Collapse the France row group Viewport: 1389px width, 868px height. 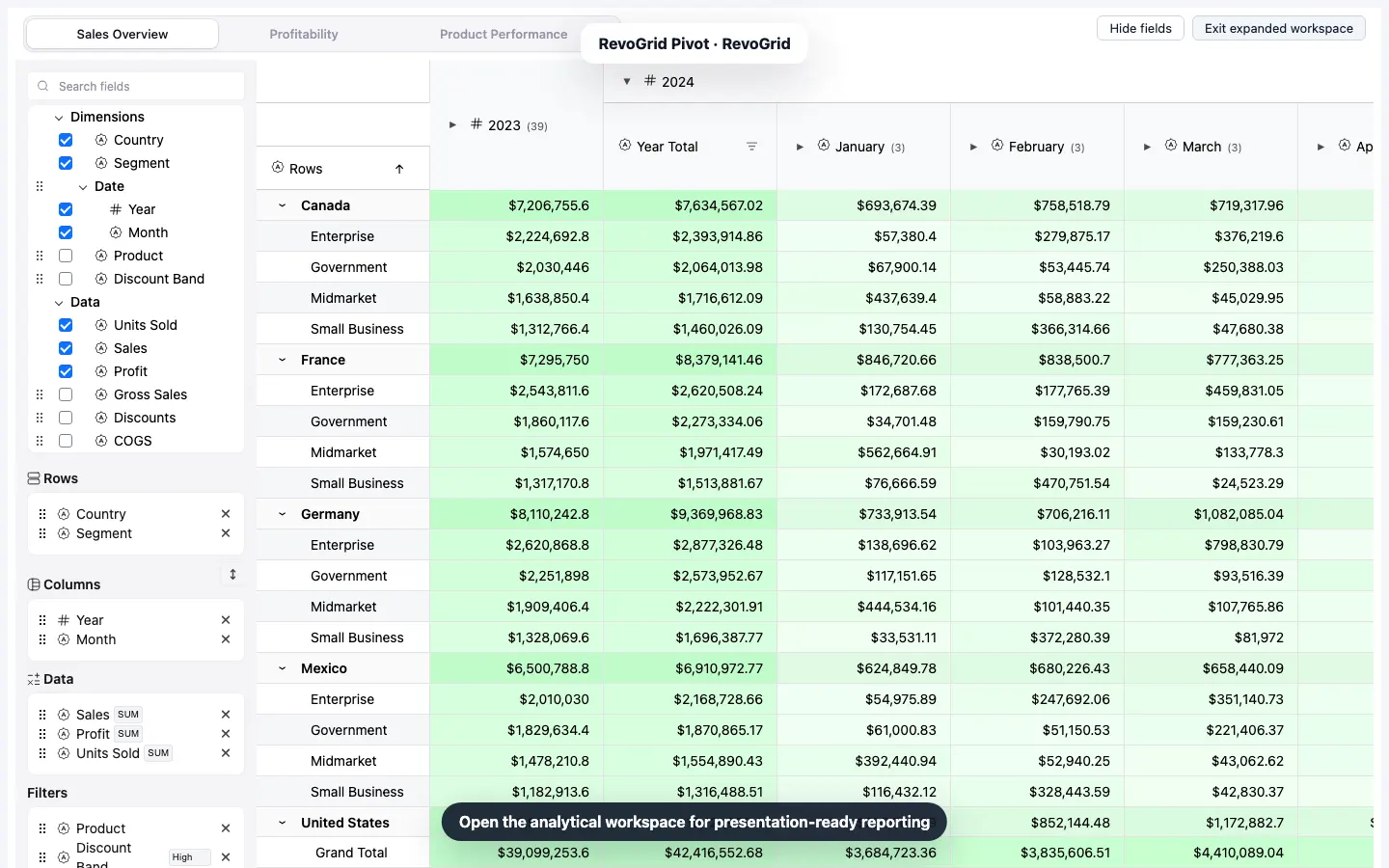tap(283, 360)
